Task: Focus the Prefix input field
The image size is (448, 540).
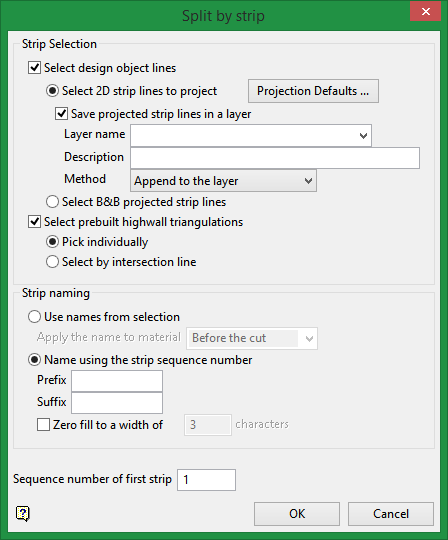Action: pyautogui.click(x=117, y=381)
